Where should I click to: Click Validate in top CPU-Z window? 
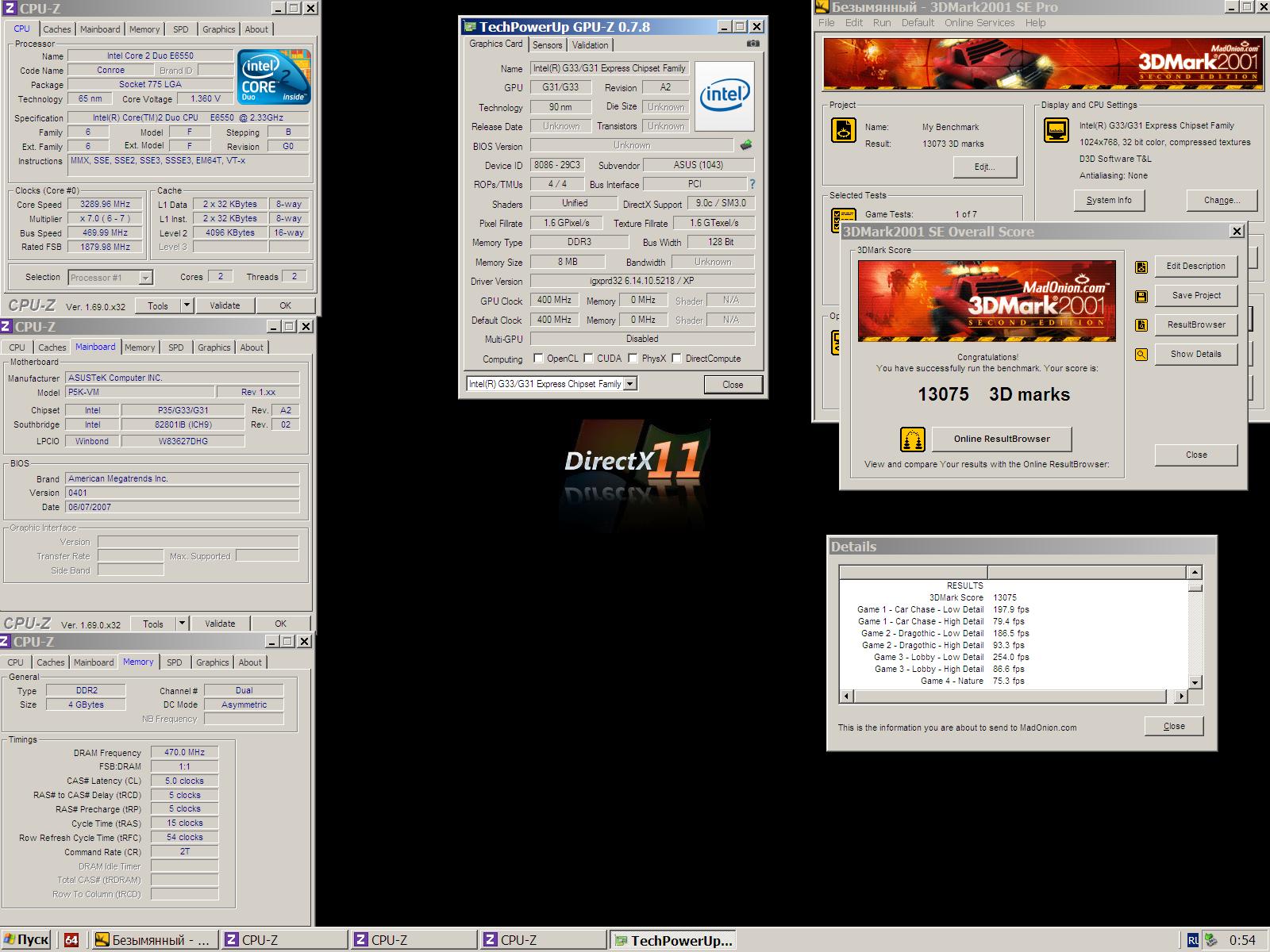[225, 305]
